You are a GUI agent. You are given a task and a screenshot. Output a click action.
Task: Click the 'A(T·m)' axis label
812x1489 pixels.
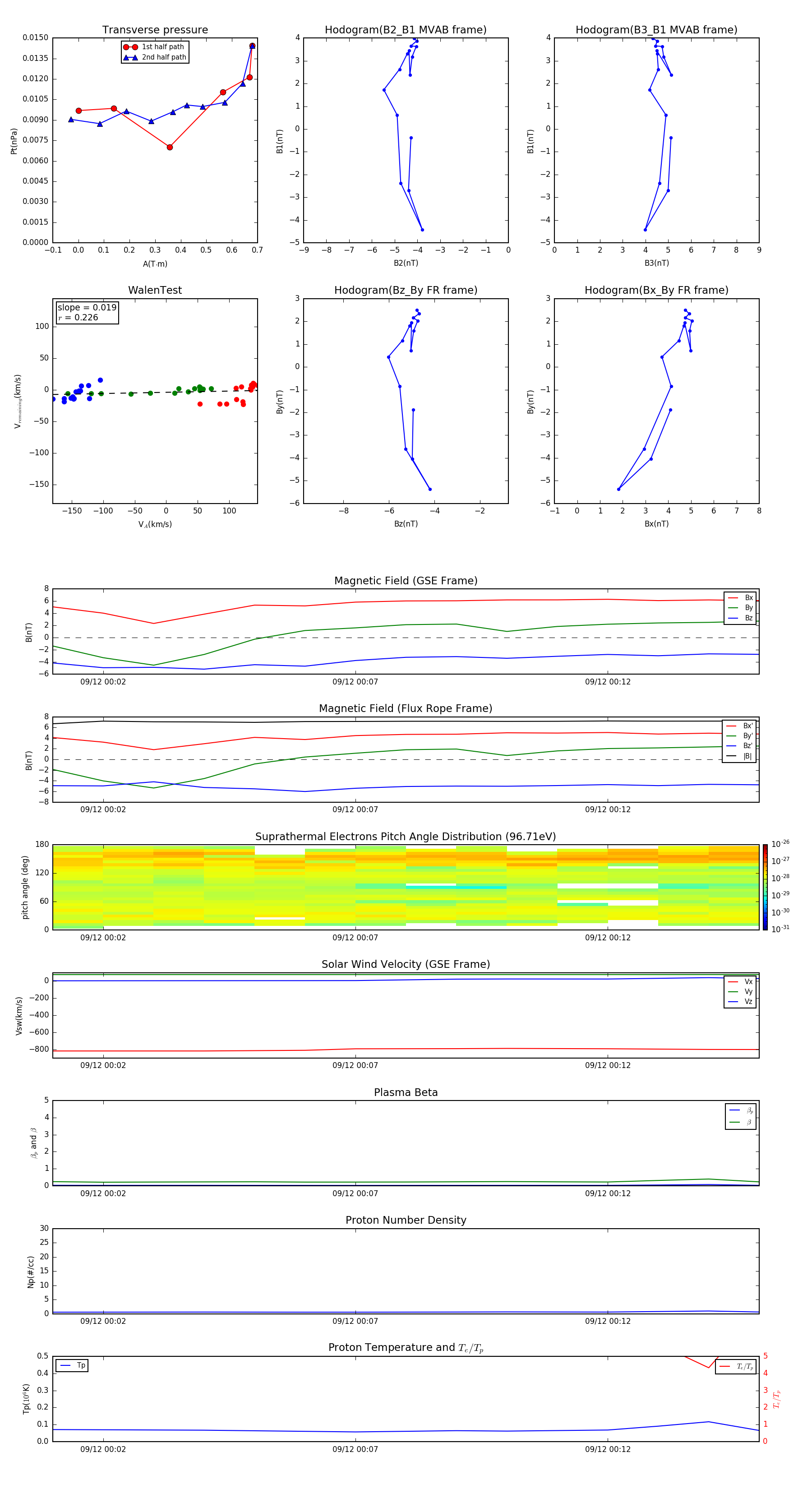(x=155, y=264)
